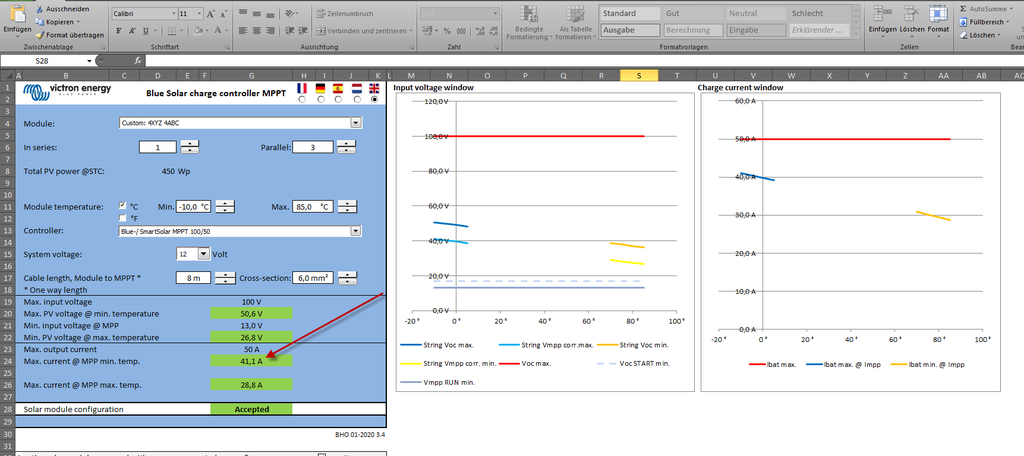
Task: Click the Cross-section spinner
Action: coord(347,278)
